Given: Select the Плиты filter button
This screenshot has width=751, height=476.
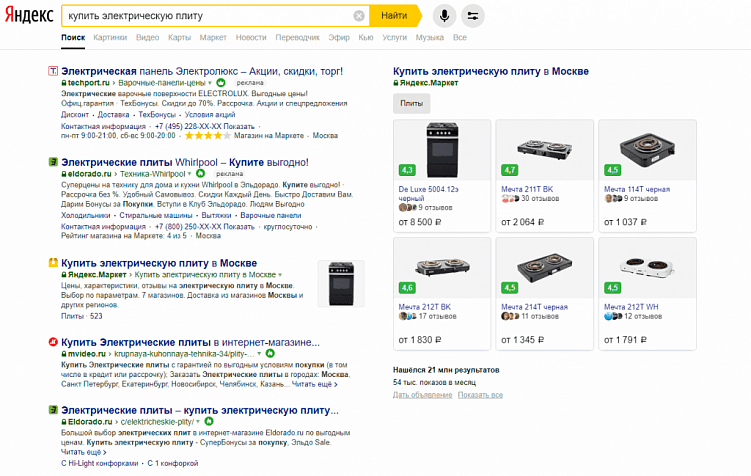Looking at the screenshot, I should 411,103.
